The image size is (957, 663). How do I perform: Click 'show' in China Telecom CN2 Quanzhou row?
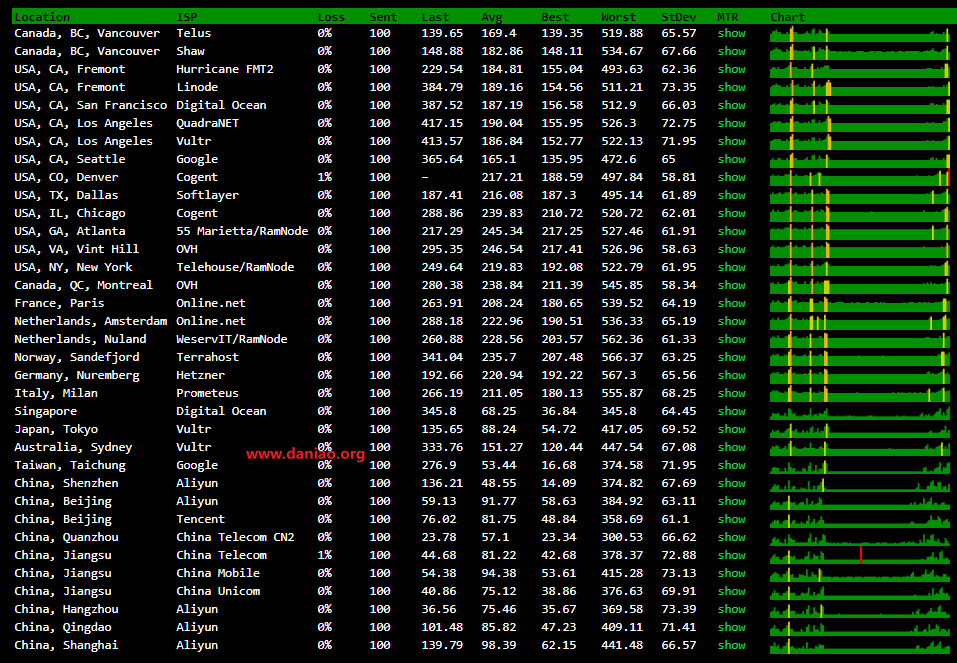pyautogui.click(x=731, y=537)
